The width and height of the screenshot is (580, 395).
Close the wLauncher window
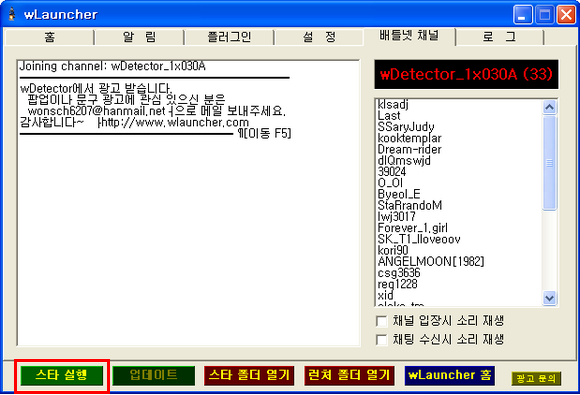pos(566,15)
